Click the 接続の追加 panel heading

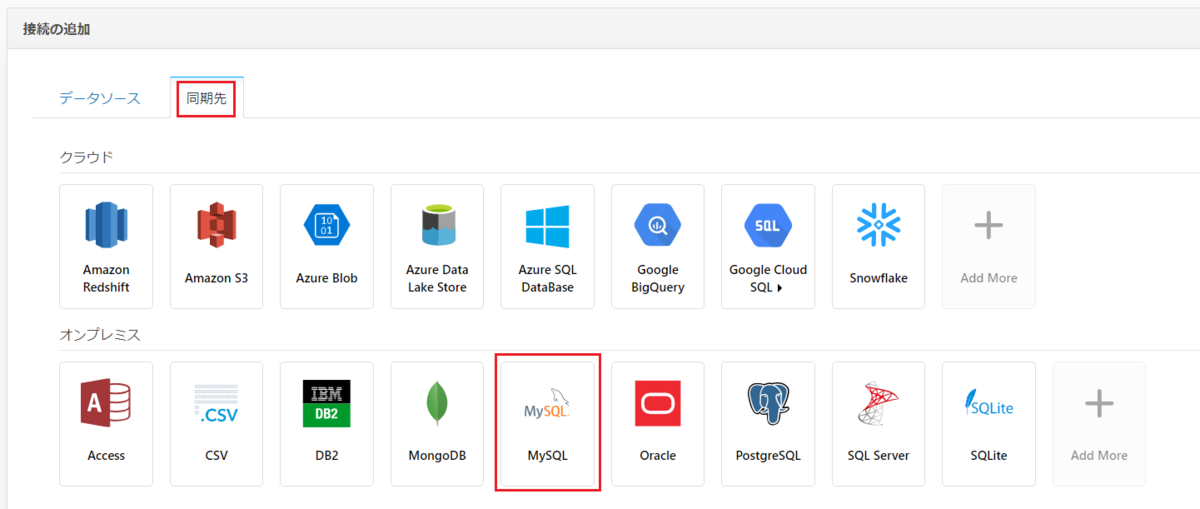(57, 29)
